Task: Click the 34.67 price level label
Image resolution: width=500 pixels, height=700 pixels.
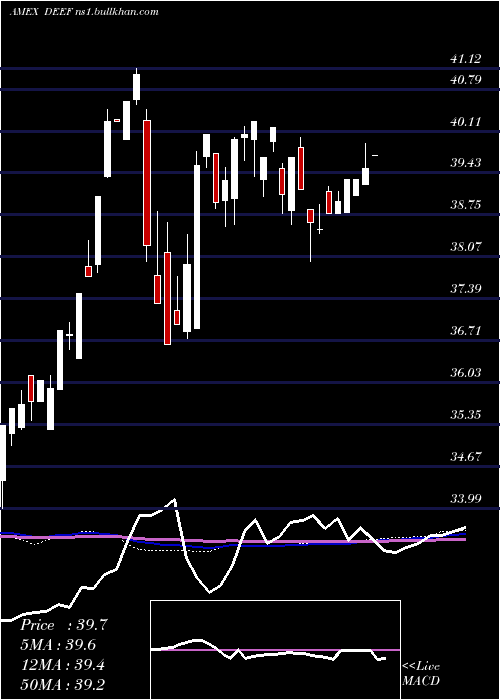Action: (466, 456)
